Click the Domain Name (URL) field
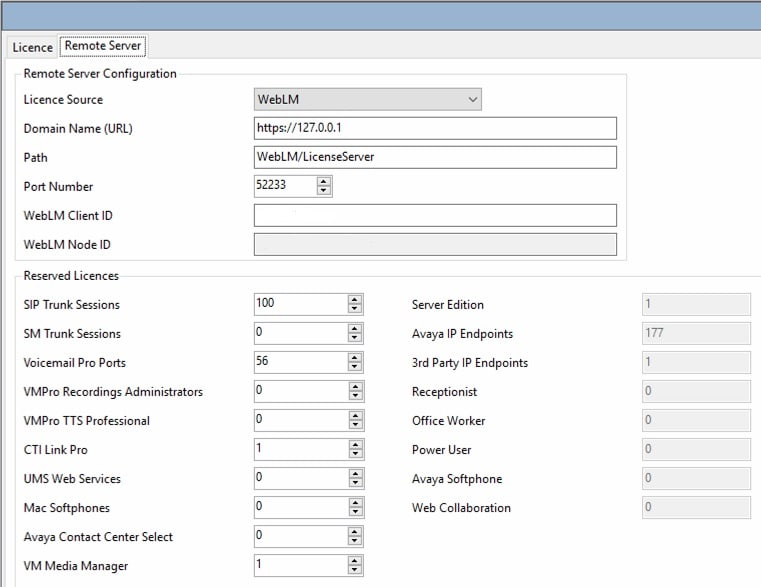The width and height of the screenshot is (761, 587). [x=435, y=128]
